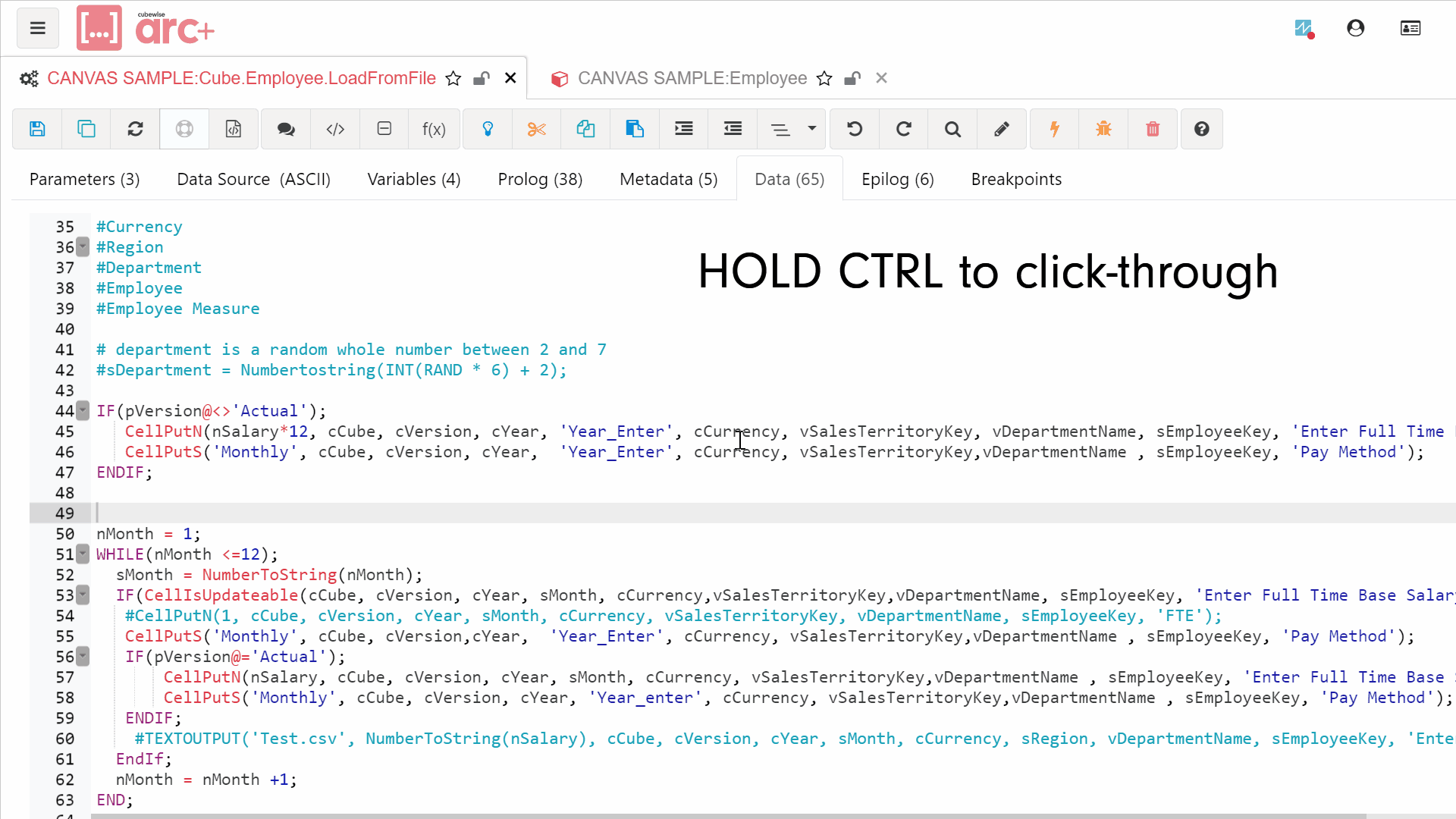
Task: Click the Save process icon
Action: click(x=37, y=129)
